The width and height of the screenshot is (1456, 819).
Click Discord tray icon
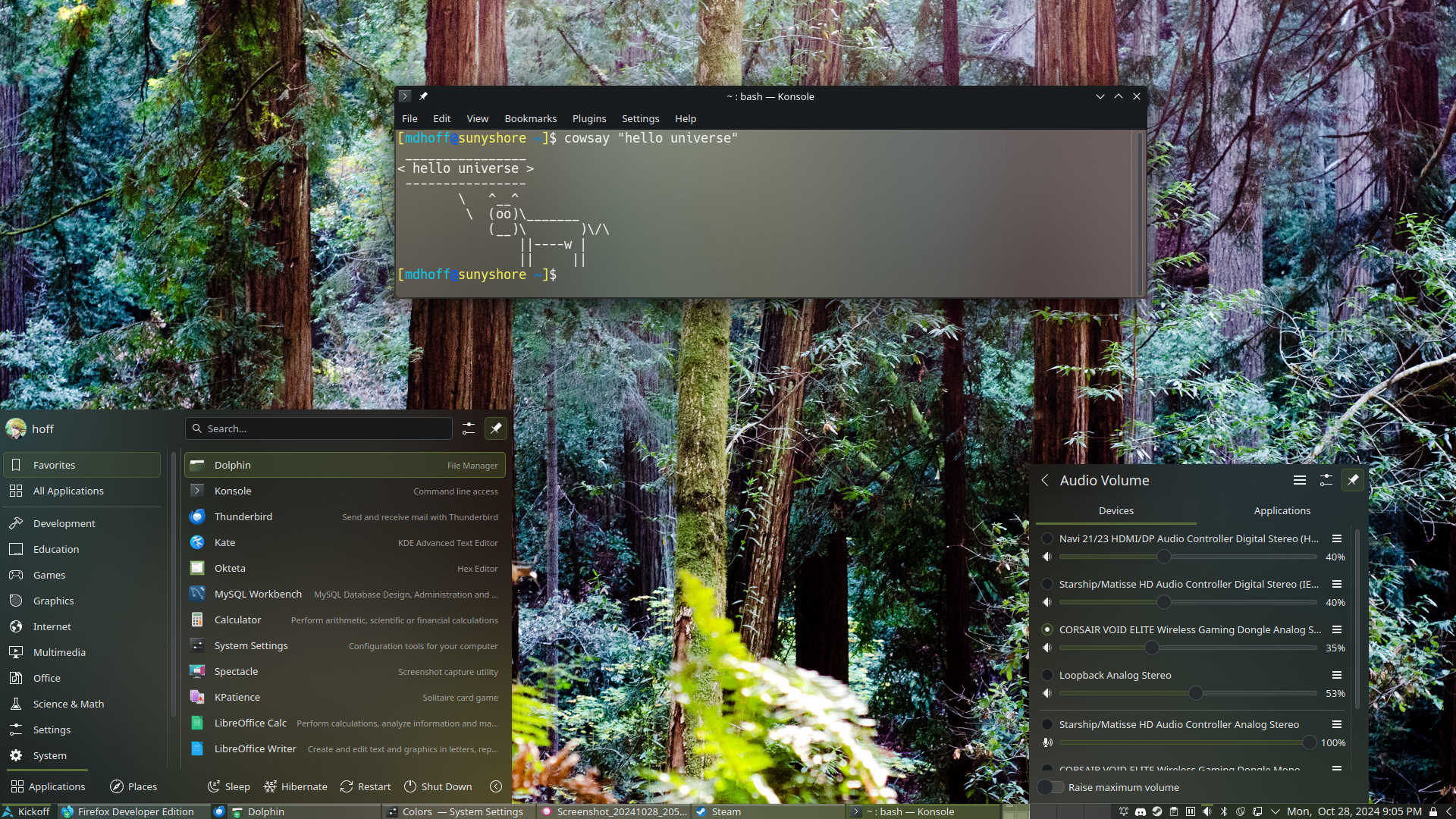coord(1140,811)
